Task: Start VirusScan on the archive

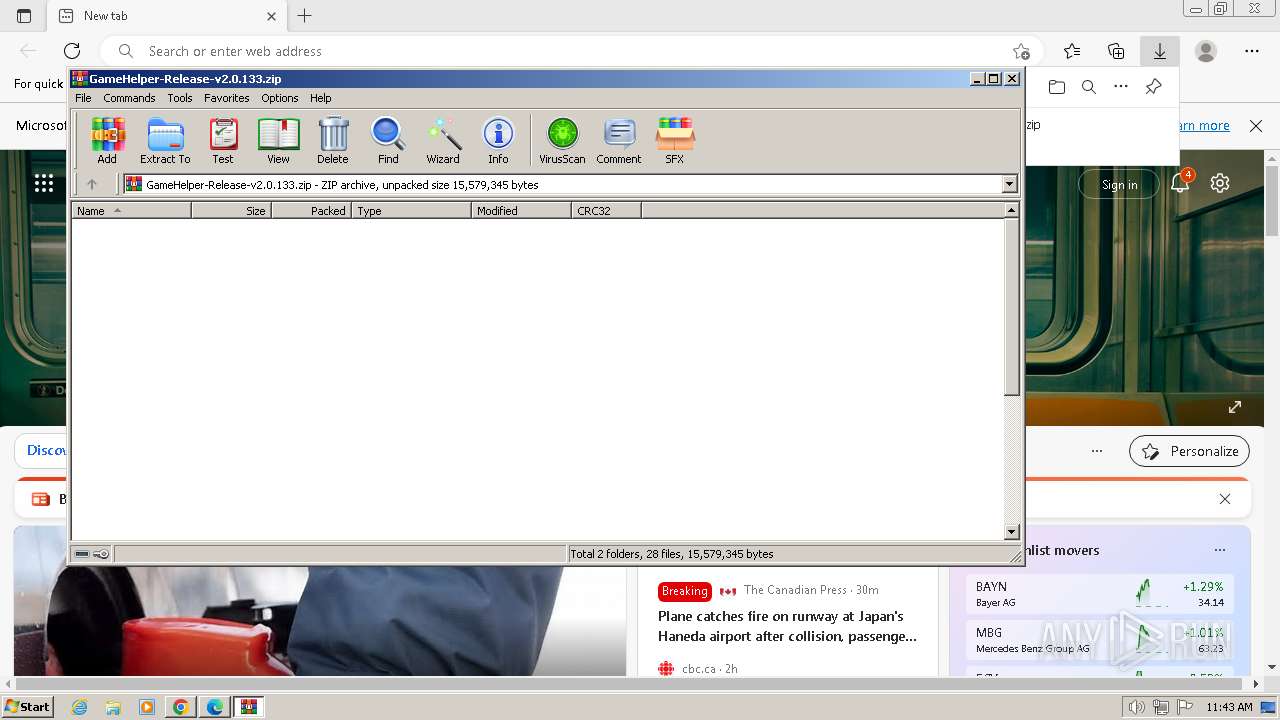Action: point(562,141)
